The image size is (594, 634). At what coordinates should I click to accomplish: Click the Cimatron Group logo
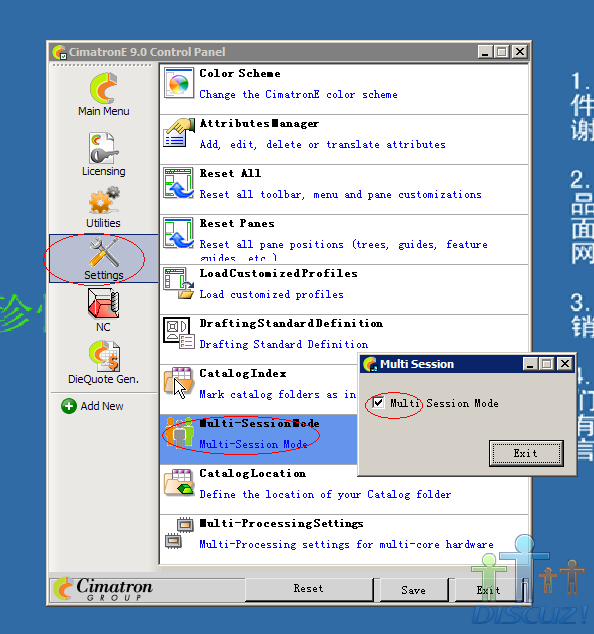click(x=104, y=590)
